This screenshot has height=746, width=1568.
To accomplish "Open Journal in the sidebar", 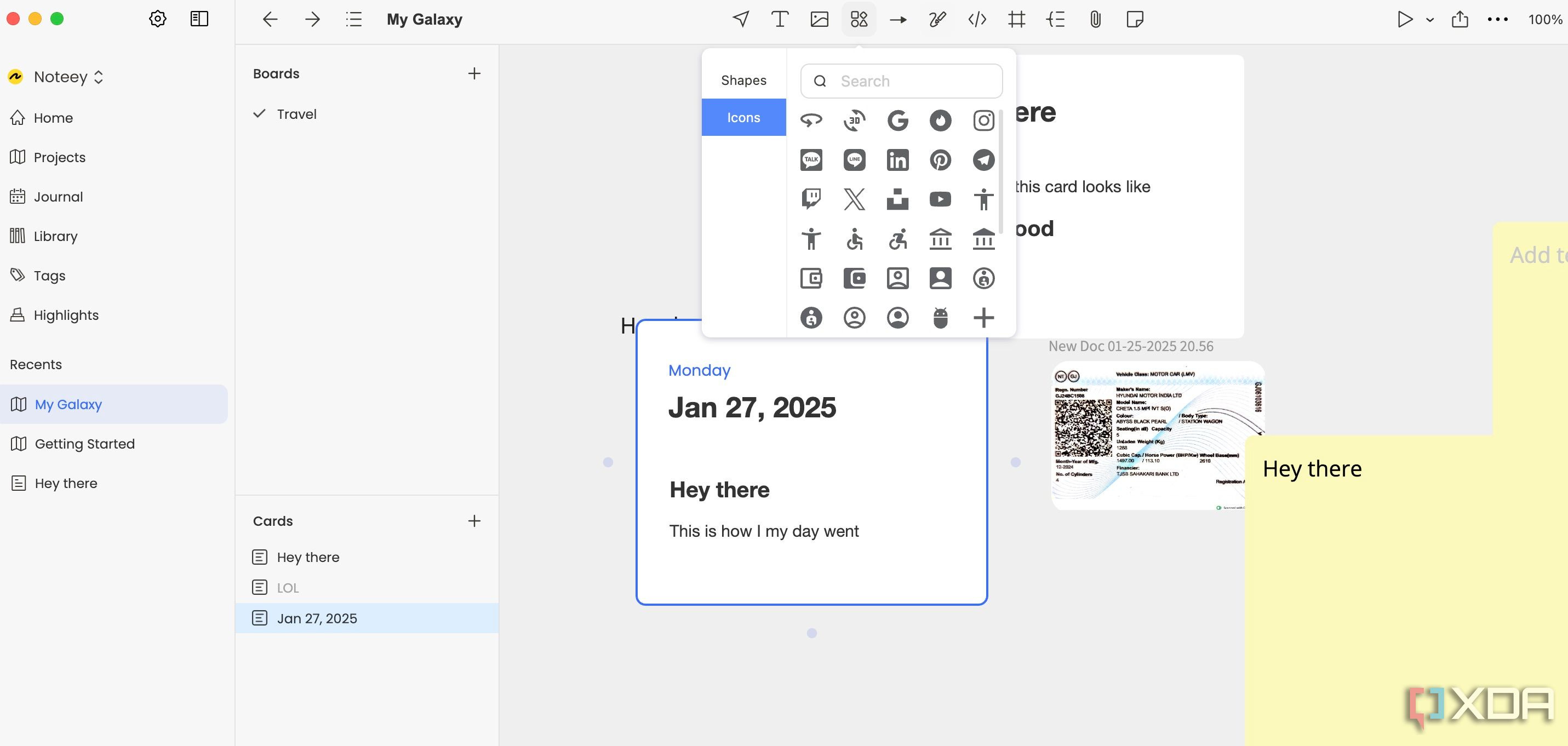I will point(59,197).
